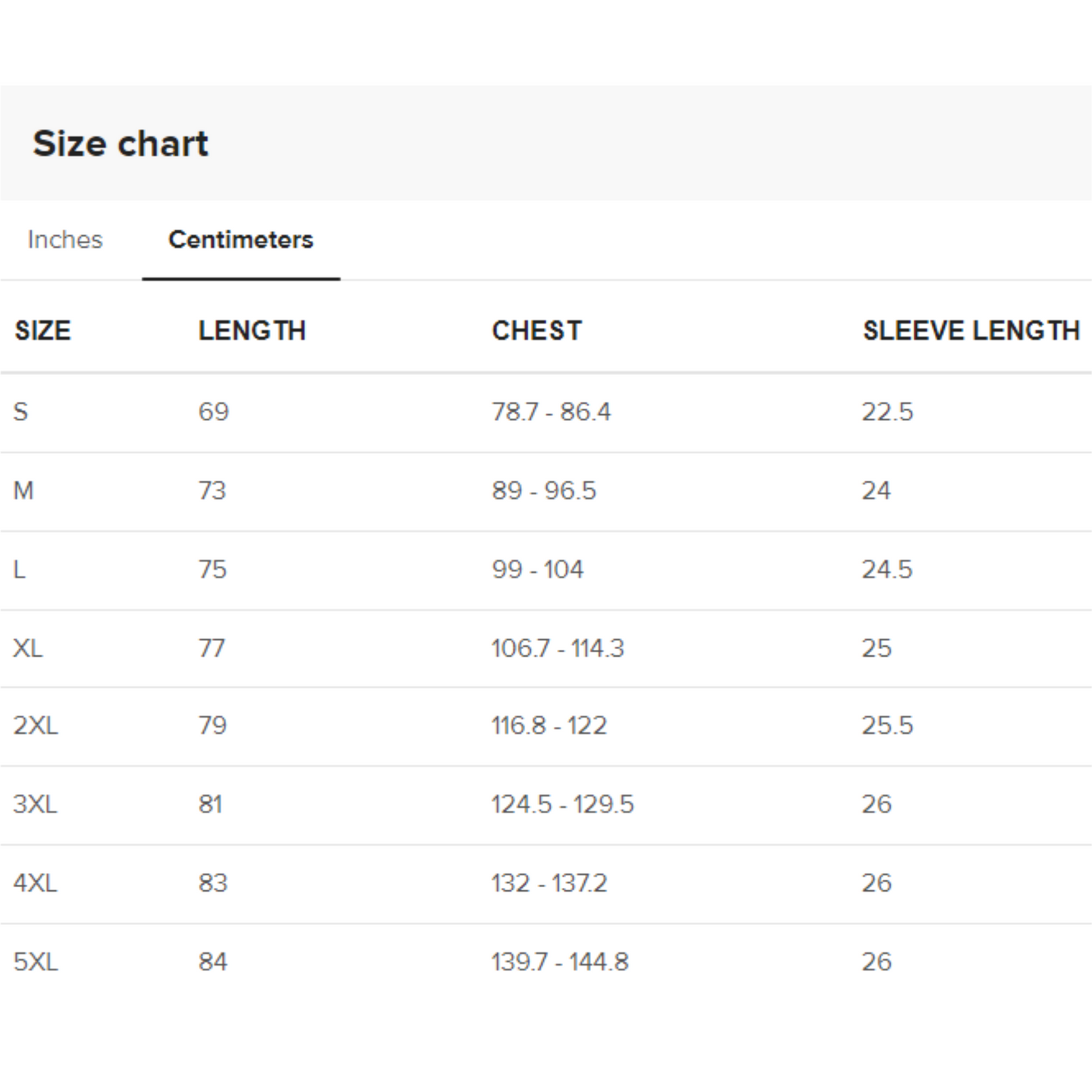
Task: Click the underline indicator below Centimeters
Action: [240, 279]
